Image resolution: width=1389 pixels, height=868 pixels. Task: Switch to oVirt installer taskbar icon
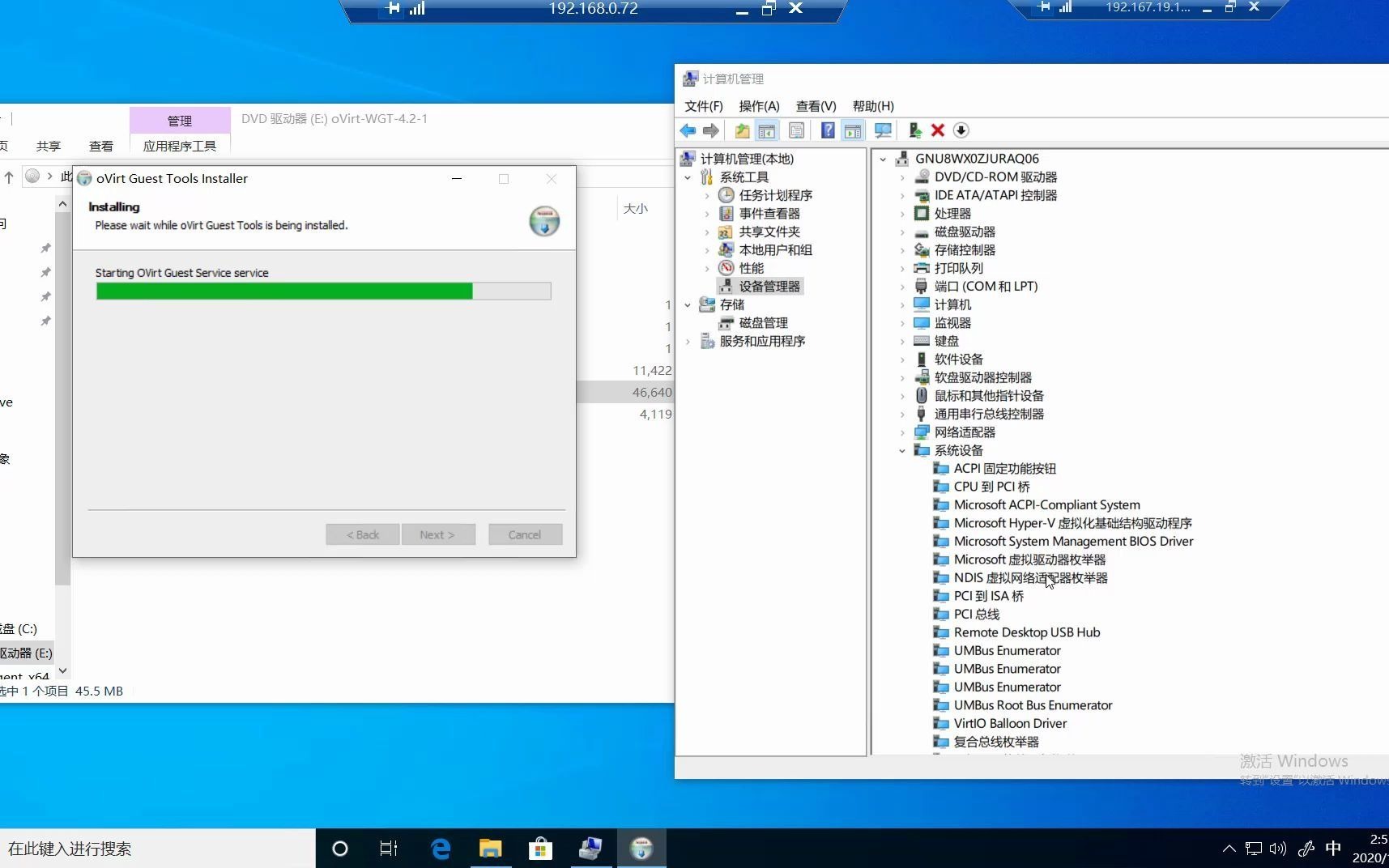coord(641,848)
